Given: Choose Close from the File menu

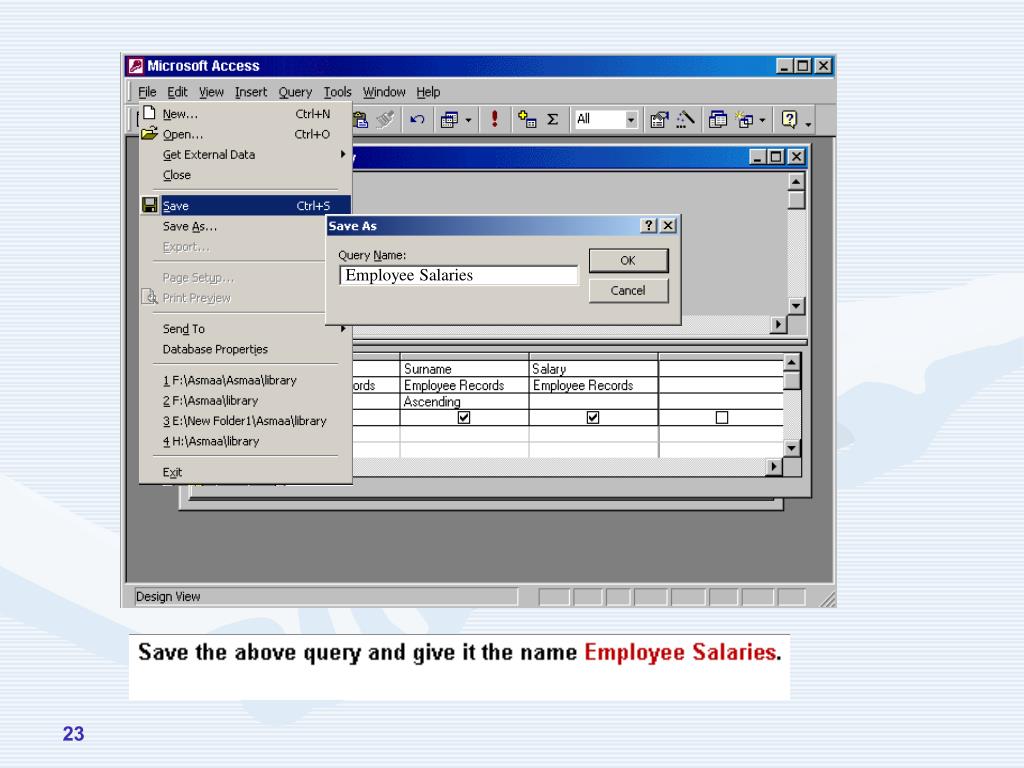Looking at the screenshot, I should 246,175.
